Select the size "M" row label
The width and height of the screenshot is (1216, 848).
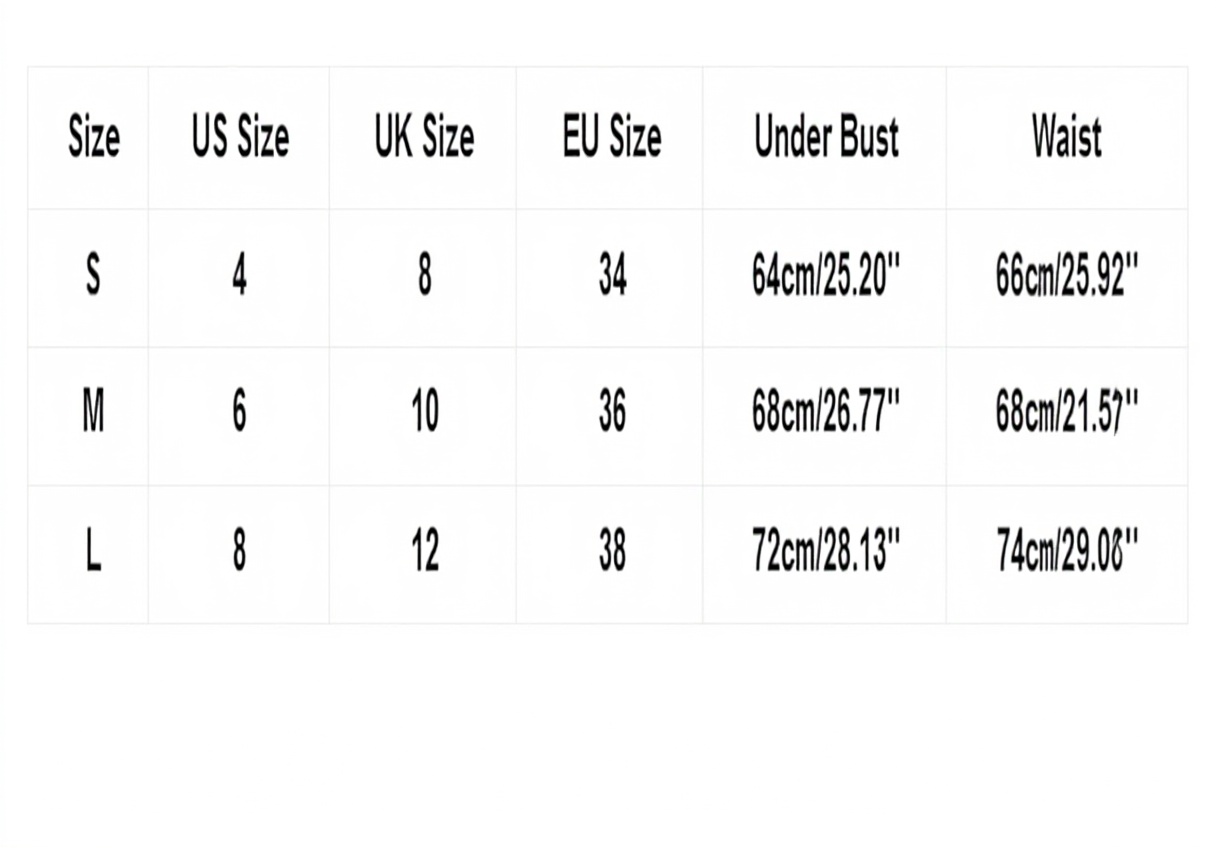click(93, 412)
